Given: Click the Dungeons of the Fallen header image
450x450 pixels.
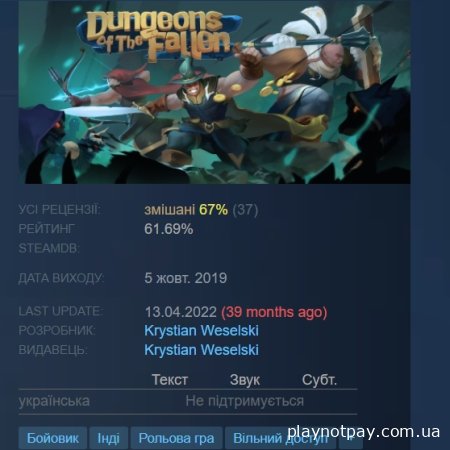Looking at the screenshot, I should pos(214,92).
